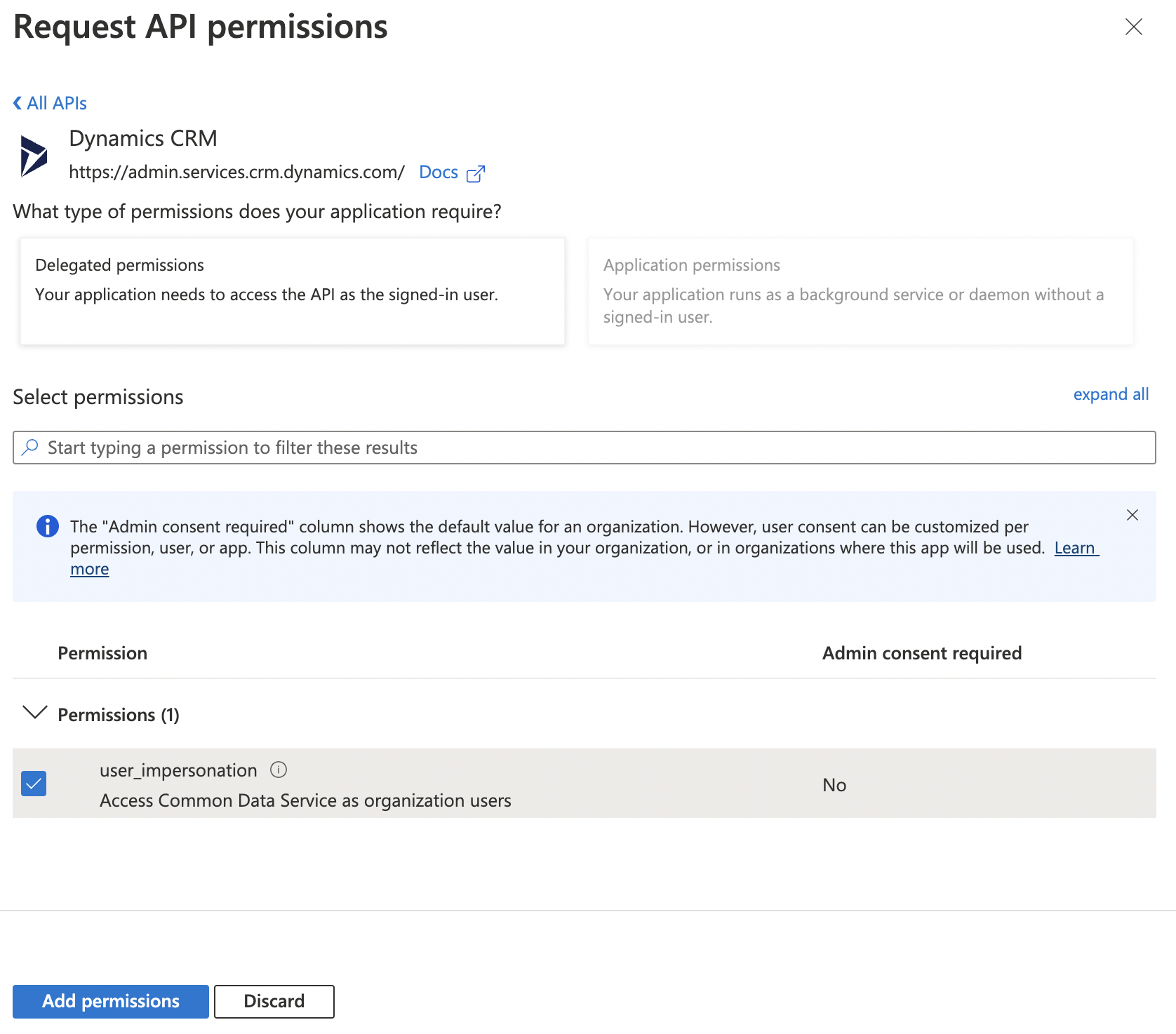Dismiss the admin consent info banner
1176x1034 pixels.
point(1132,515)
